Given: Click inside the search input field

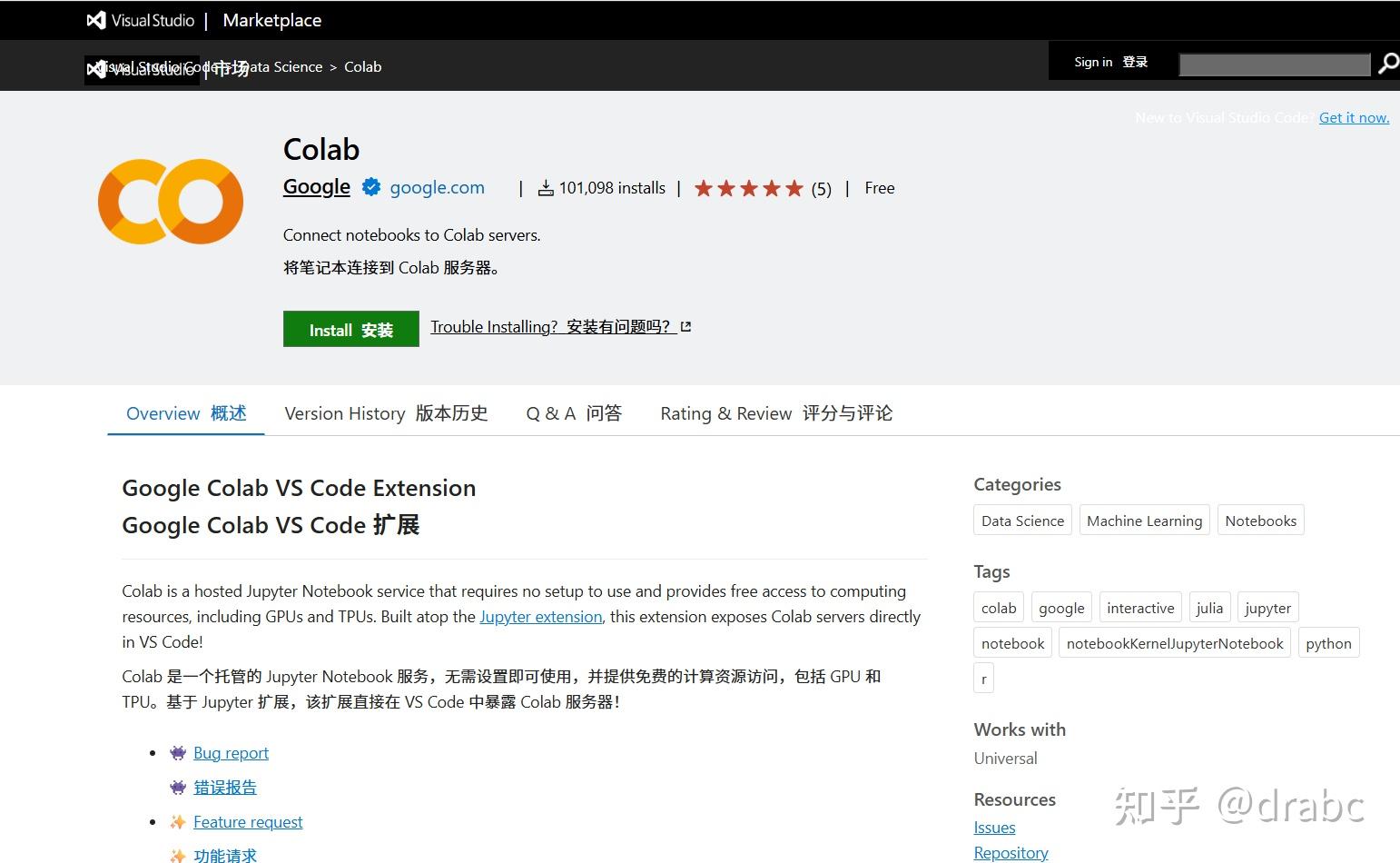Looking at the screenshot, I should tap(1273, 64).
